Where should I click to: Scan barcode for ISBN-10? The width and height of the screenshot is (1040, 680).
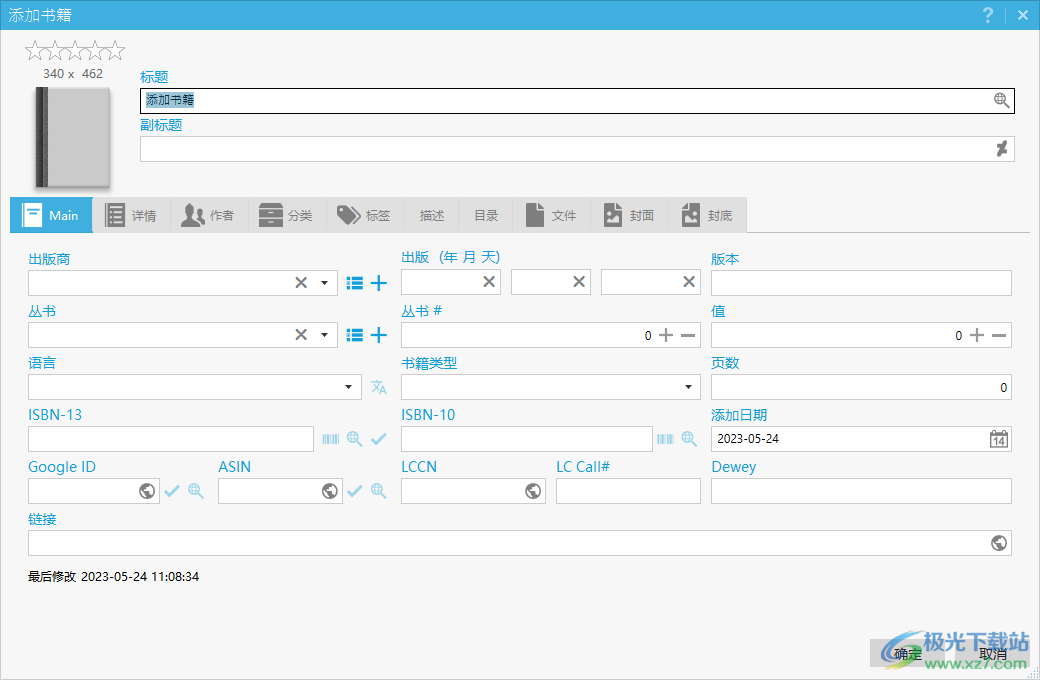coord(665,439)
